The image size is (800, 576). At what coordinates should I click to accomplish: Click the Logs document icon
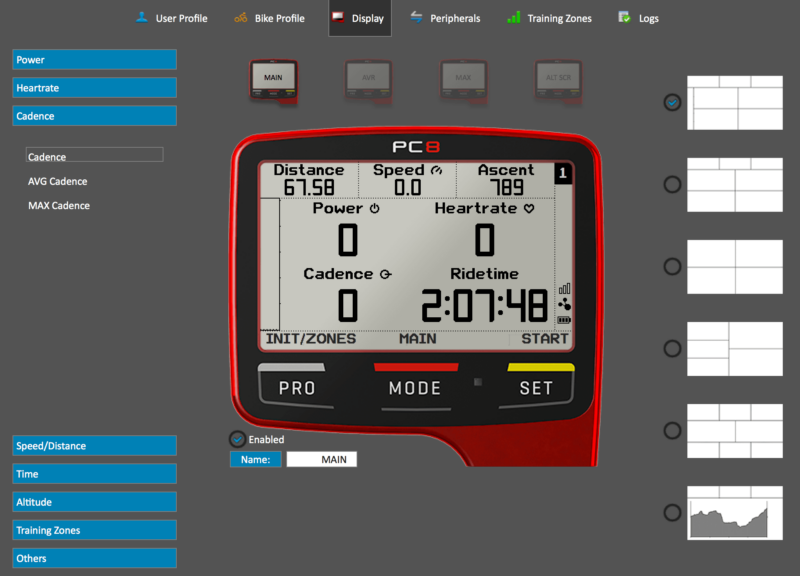(624, 18)
